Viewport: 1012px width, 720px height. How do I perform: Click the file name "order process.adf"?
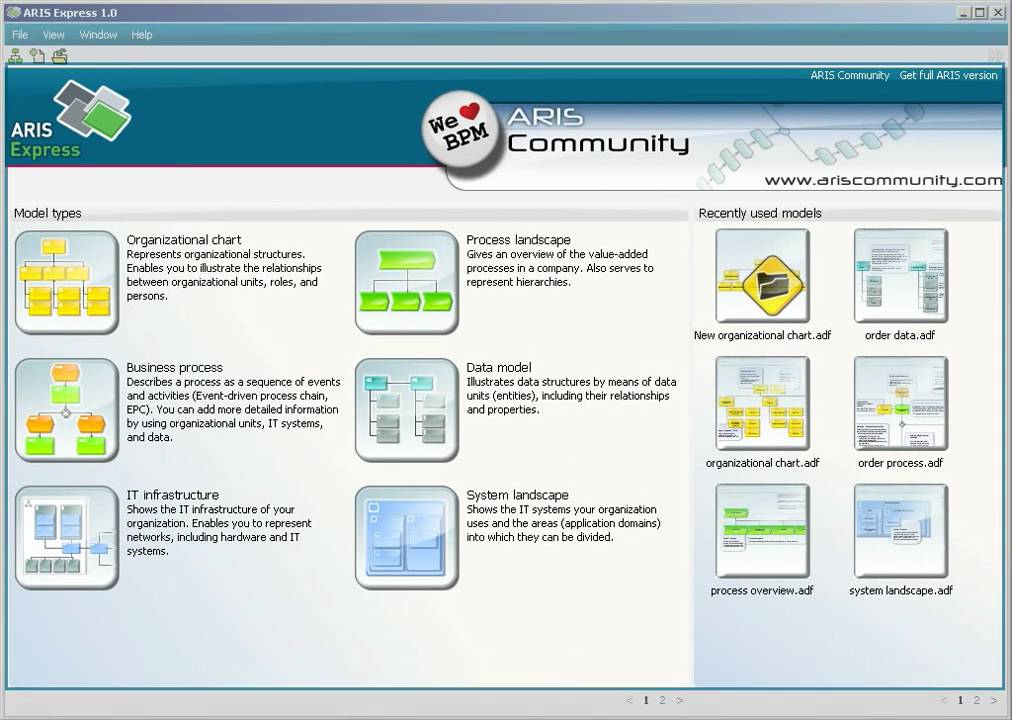pyautogui.click(x=900, y=463)
